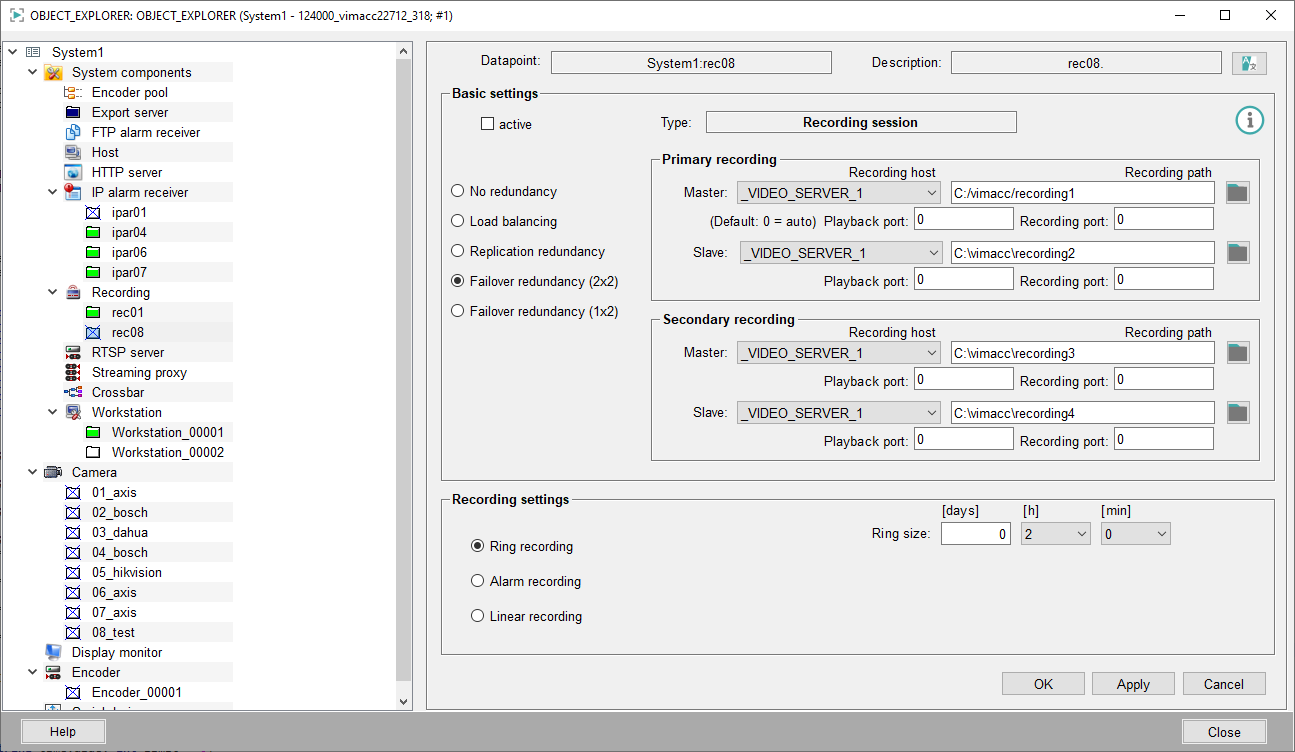
Task: Click the info icon in Basic settings
Action: pos(1250,121)
